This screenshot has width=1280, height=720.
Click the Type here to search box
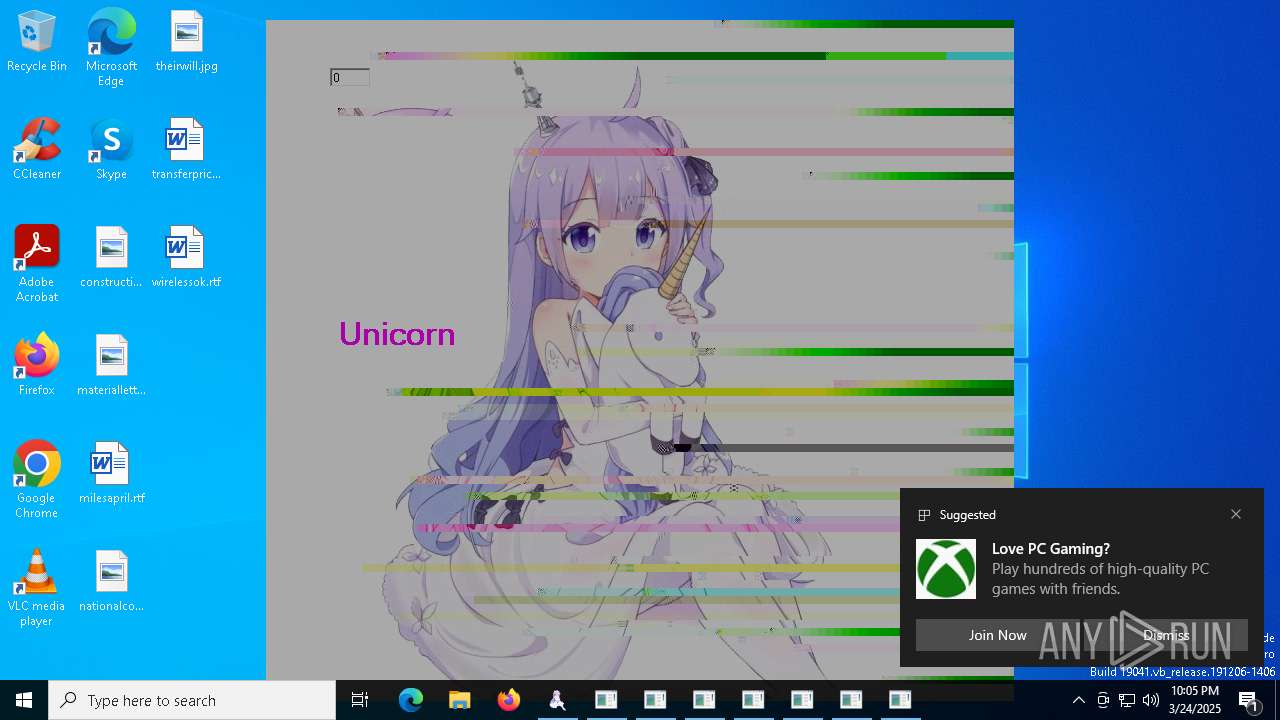pos(192,700)
